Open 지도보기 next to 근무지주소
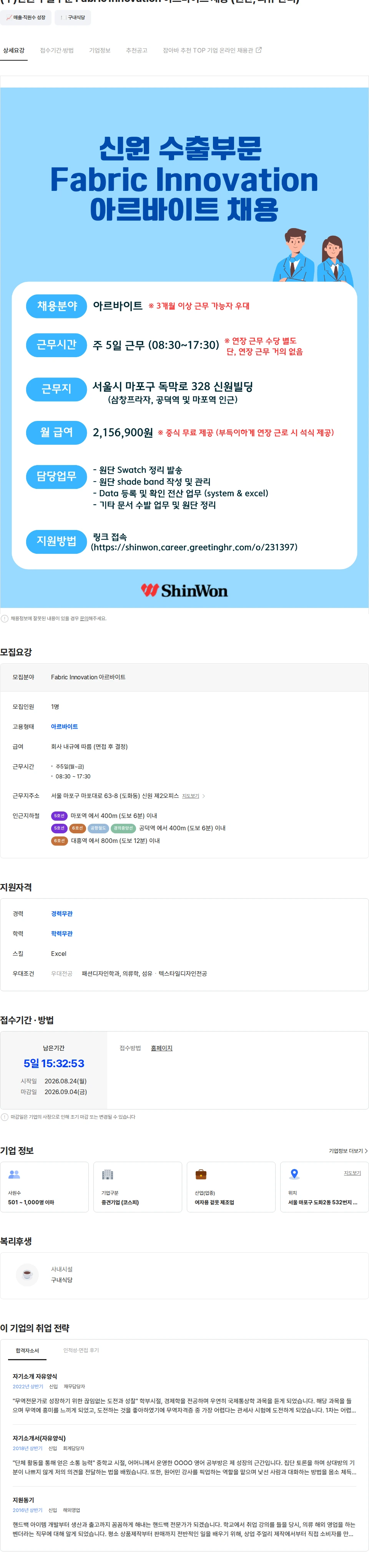Viewport: 369px width, 1568px height. click(191, 796)
